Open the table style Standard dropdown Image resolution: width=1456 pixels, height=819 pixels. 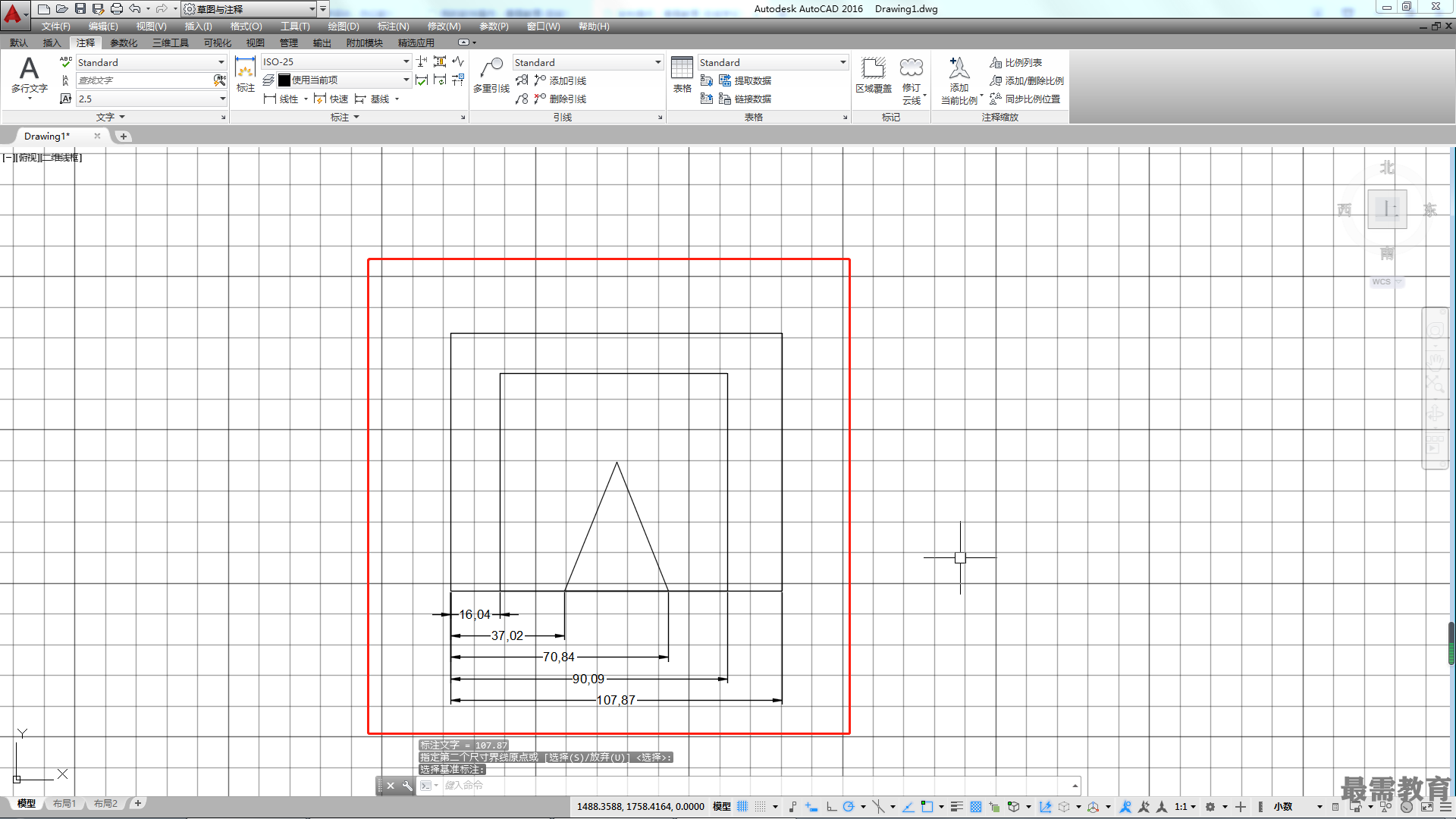[x=773, y=62]
